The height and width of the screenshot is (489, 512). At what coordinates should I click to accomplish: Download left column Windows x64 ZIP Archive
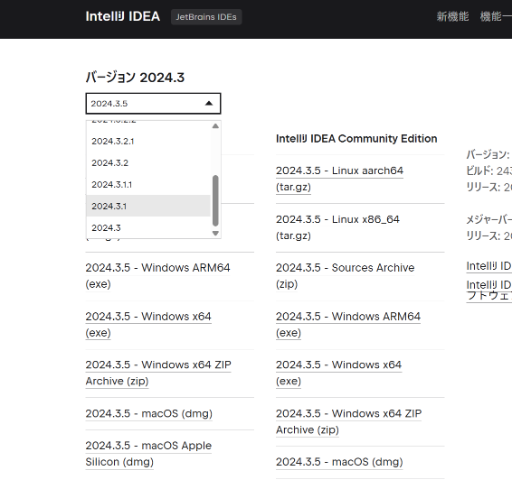(158, 373)
